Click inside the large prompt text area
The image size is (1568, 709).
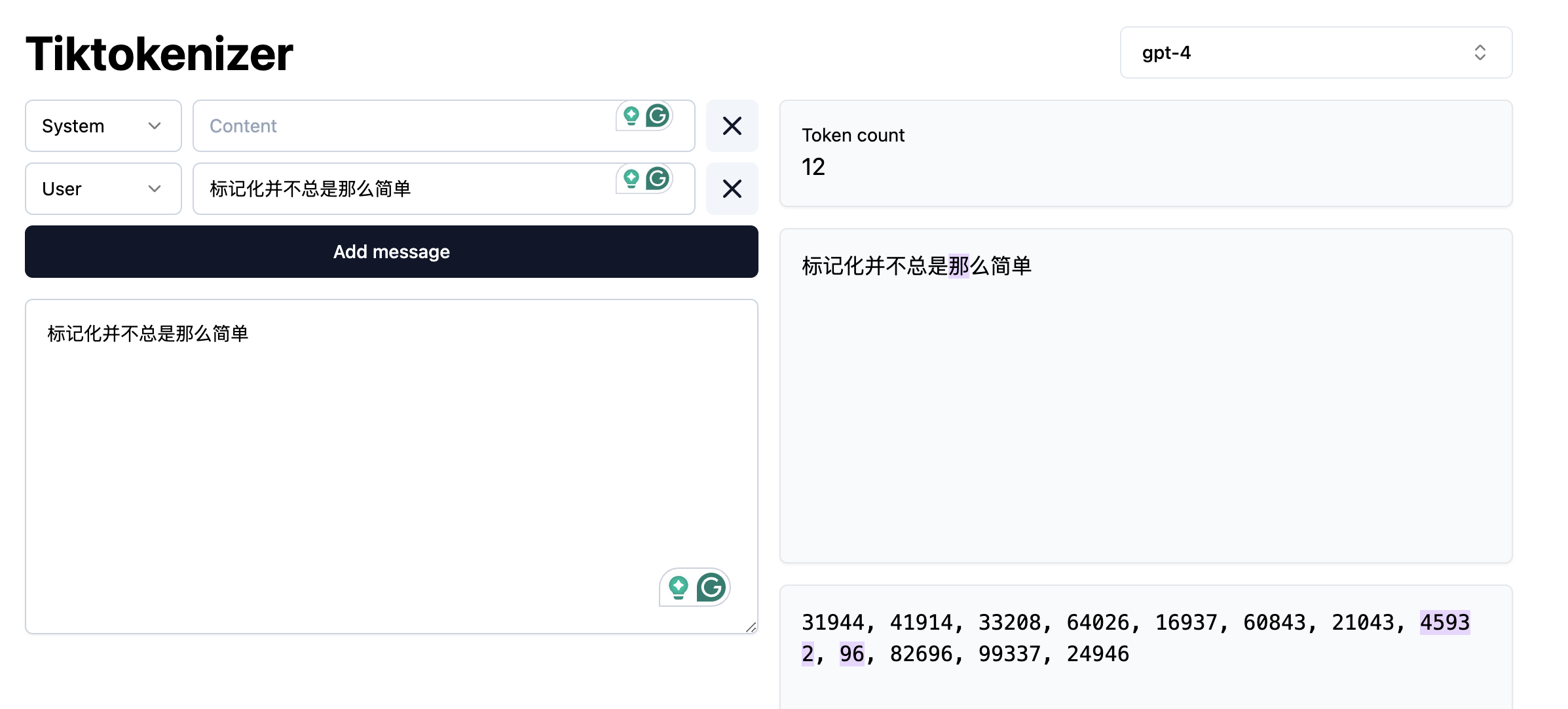click(x=392, y=467)
